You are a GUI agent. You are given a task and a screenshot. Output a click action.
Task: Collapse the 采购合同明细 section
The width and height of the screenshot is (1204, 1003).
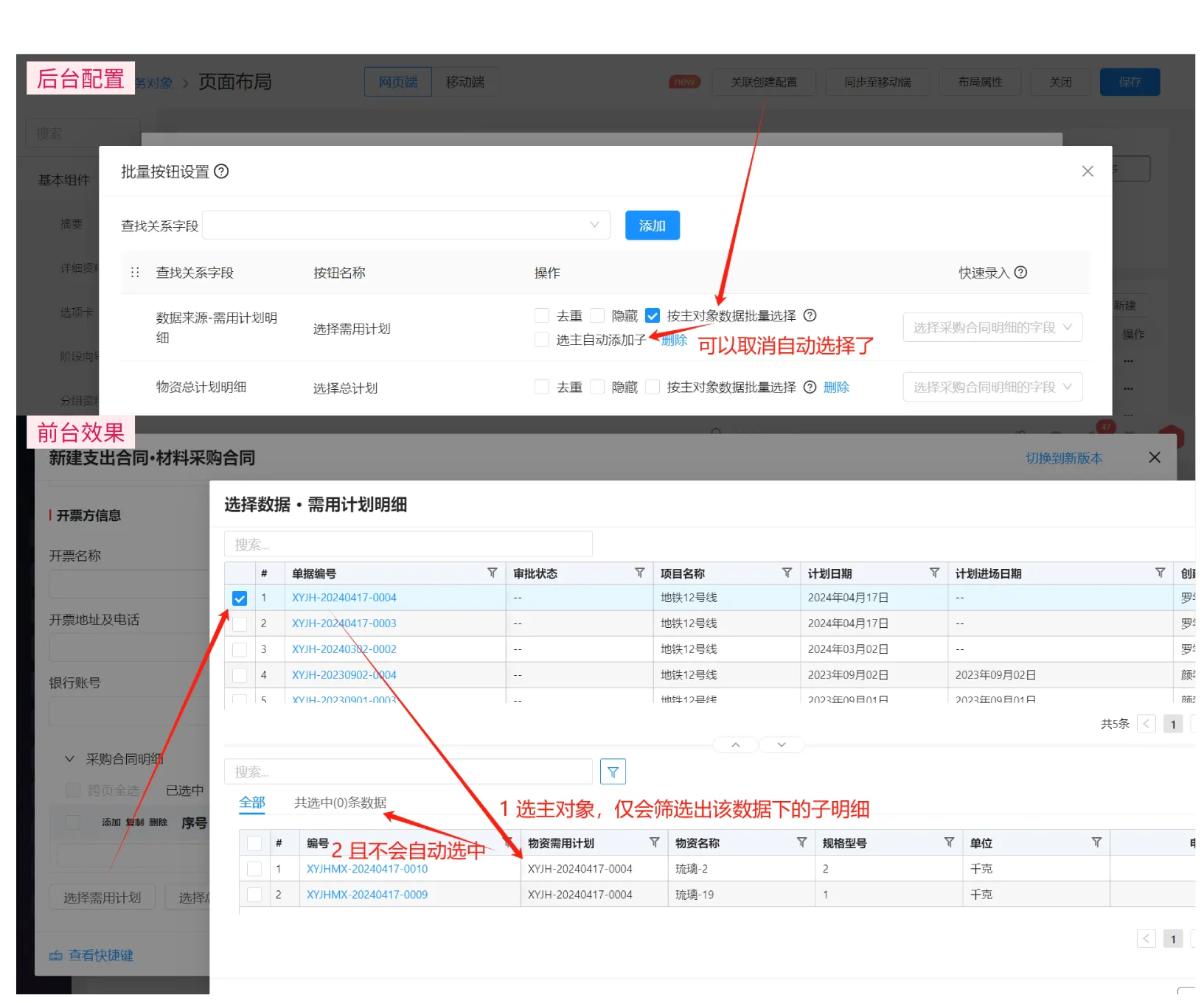tap(70, 759)
